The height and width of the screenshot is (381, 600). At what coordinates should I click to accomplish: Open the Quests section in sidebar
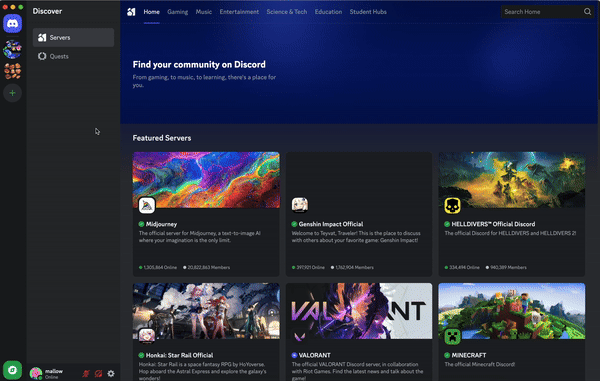pyautogui.click(x=73, y=56)
